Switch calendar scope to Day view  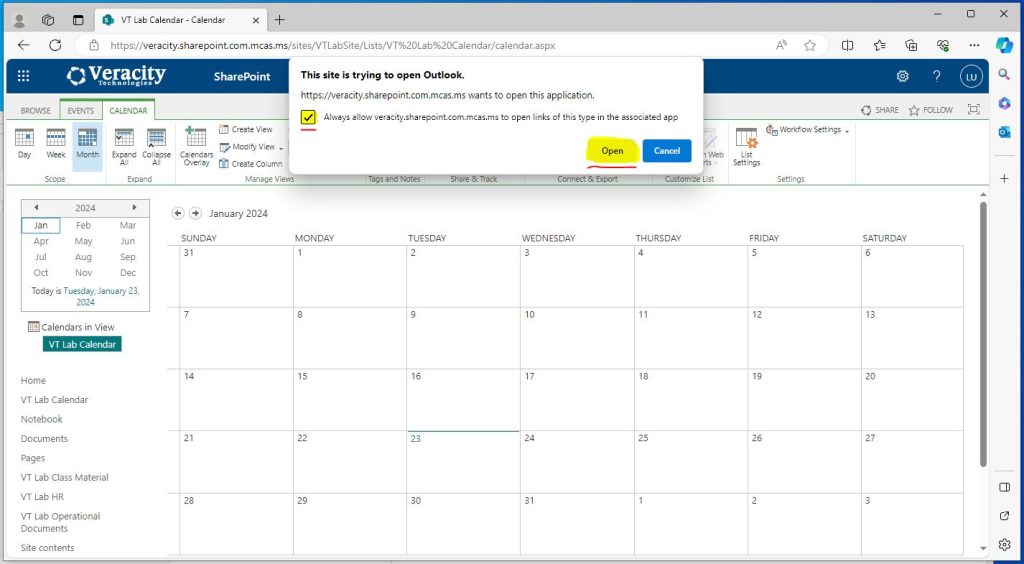point(24,142)
